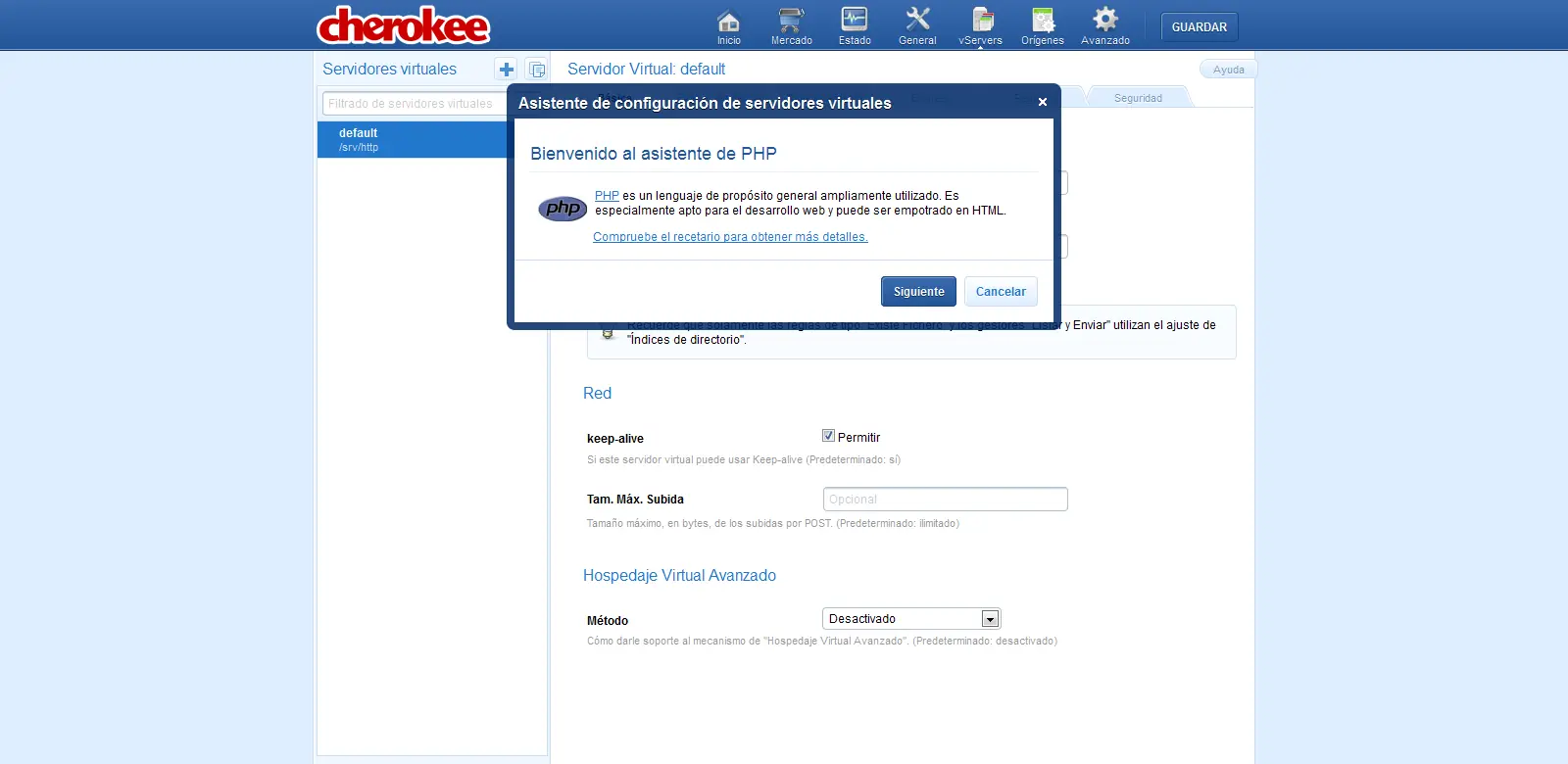The height and width of the screenshot is (764, 1568).
Task: Click the Cherokee logo
Action: pyautogui.click(x=404, y=25)
